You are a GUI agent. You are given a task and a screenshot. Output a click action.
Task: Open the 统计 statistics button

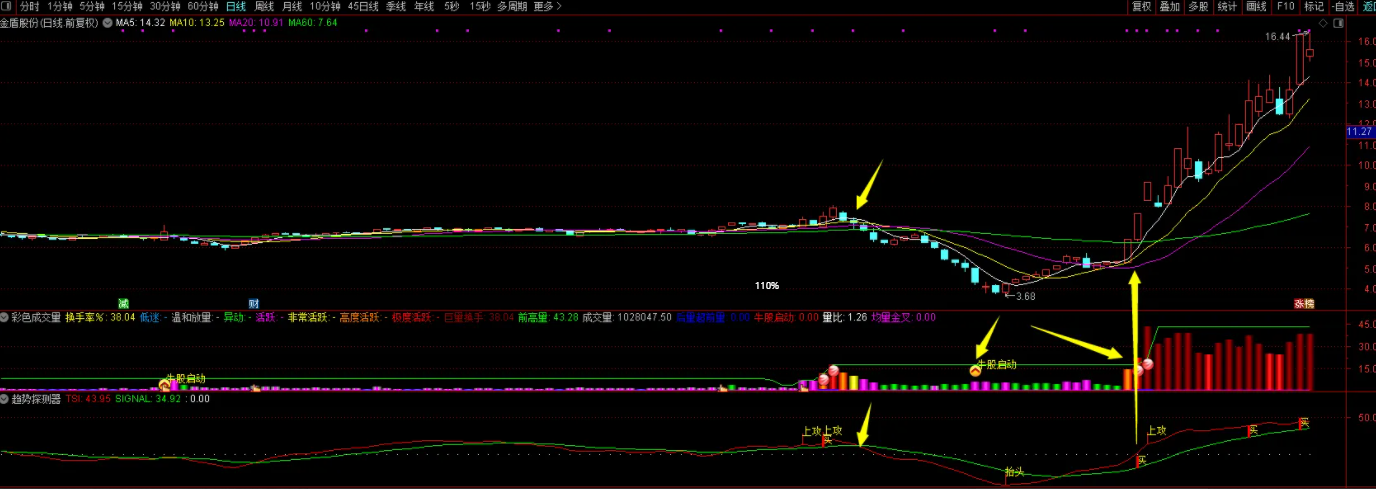(x=1228, y=6)
